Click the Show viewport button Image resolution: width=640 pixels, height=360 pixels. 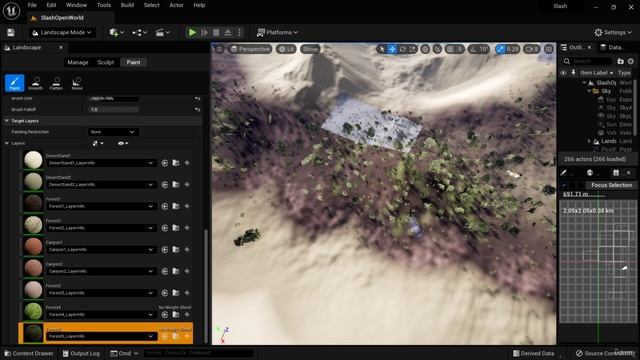(310, 49)
